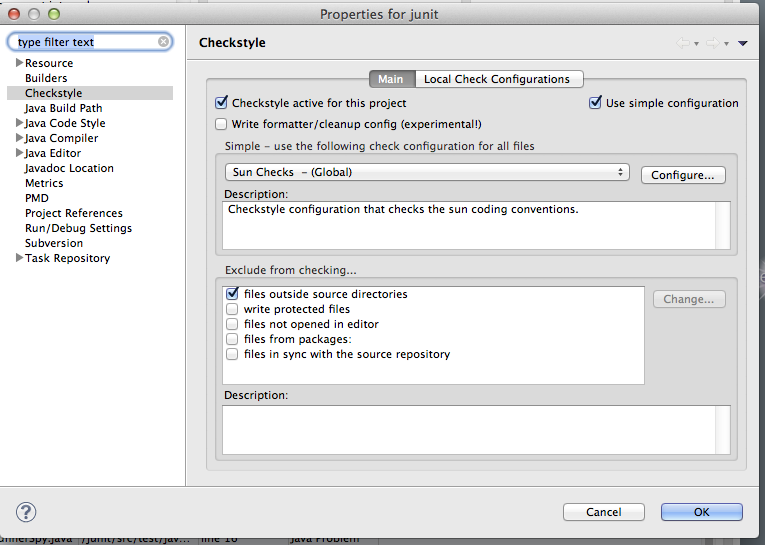The image size is (765, 545).
Task: Disable Use simple configuration checkbox
Action: point(596,103)
